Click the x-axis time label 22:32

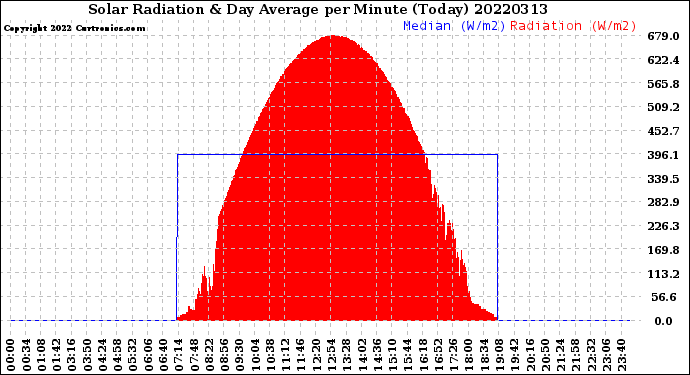(591, 355)
